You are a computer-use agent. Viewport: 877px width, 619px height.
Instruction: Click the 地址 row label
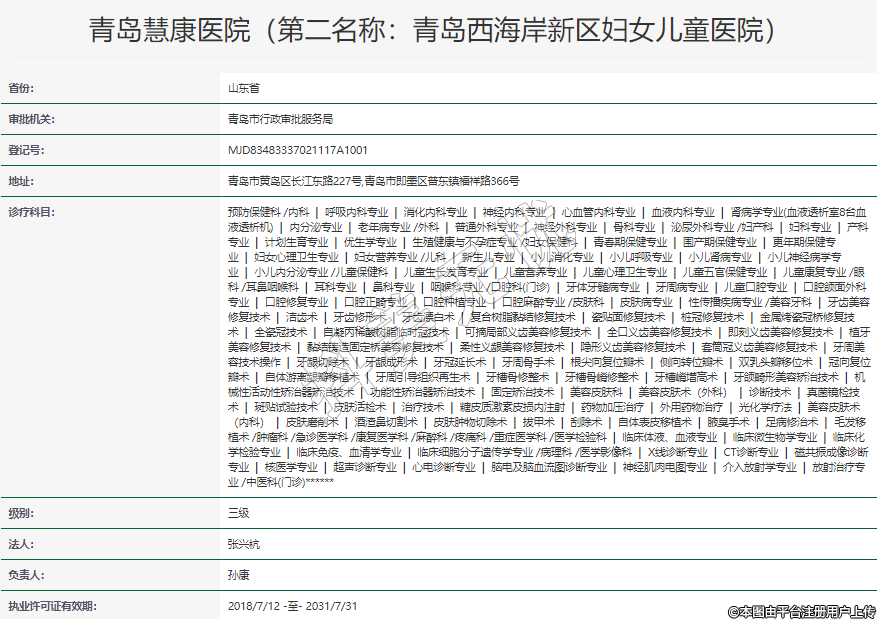[21, 182]
